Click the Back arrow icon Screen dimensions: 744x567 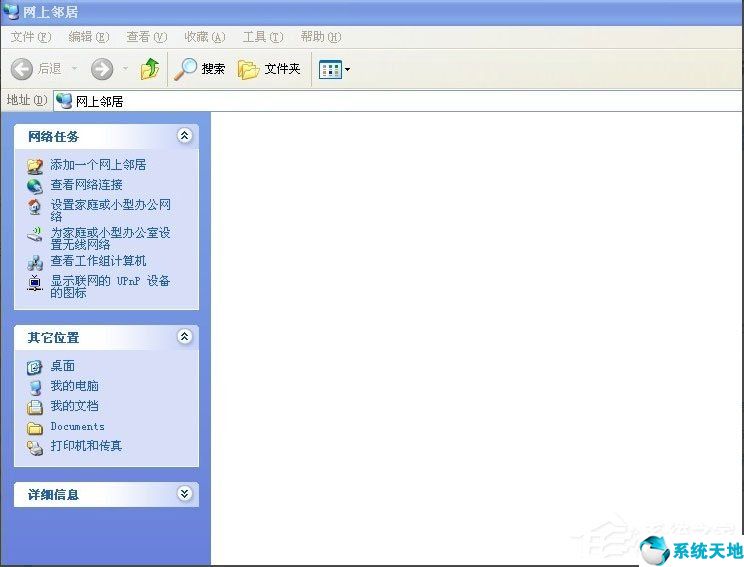(x=22, y=69)
